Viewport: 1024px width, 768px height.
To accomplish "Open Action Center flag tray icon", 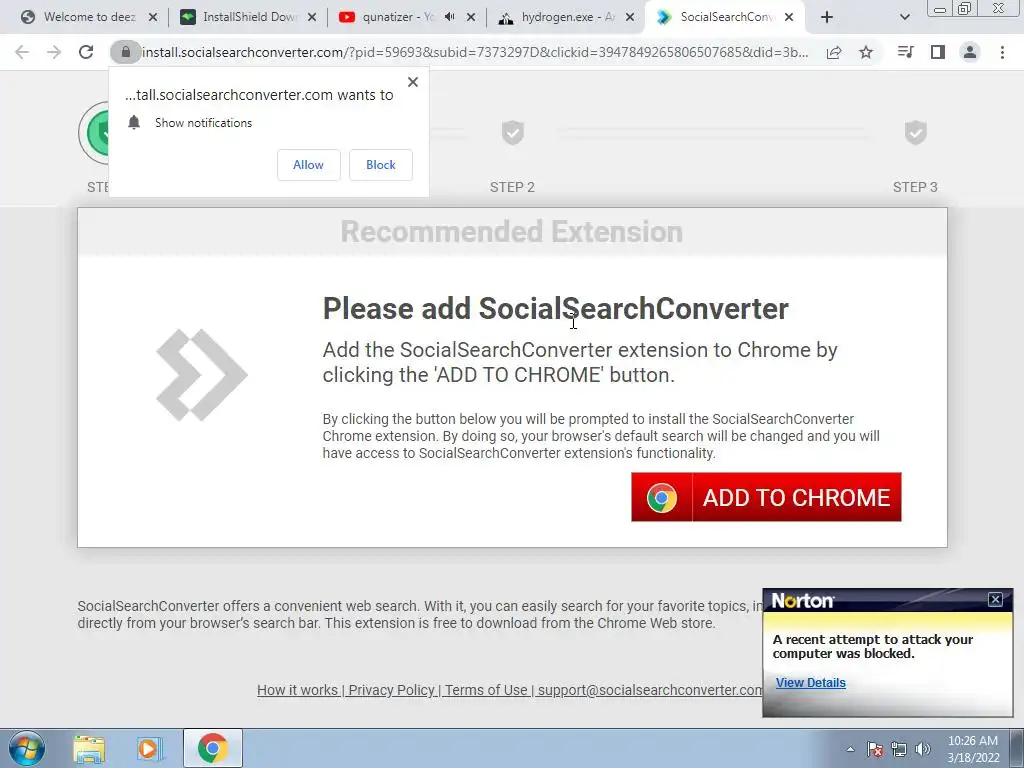I will pyautogui.click(x=874, y=749).
